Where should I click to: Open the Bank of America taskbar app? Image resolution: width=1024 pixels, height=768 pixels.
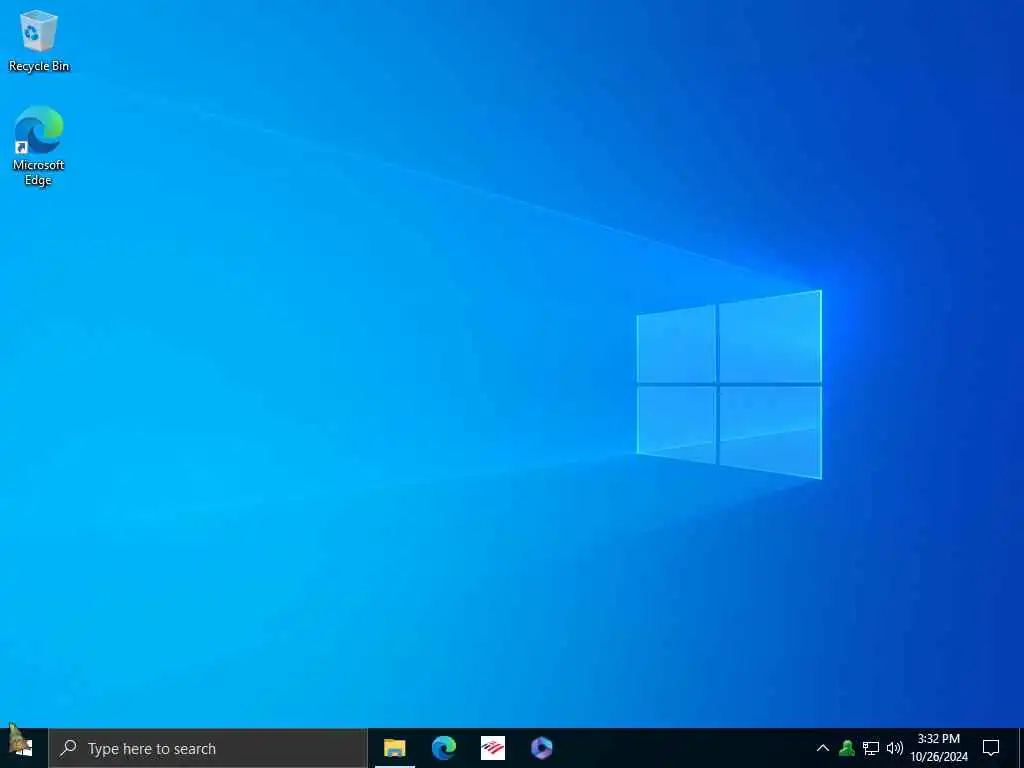point(492,748)
